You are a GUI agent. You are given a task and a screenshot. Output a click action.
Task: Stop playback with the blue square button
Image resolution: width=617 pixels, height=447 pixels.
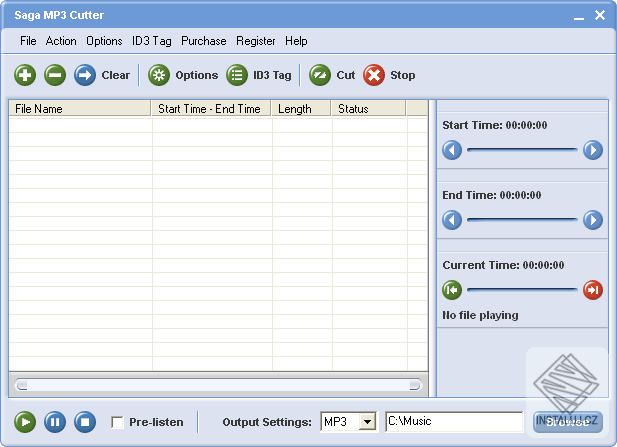pyautogui.click(x=85, y=422)
